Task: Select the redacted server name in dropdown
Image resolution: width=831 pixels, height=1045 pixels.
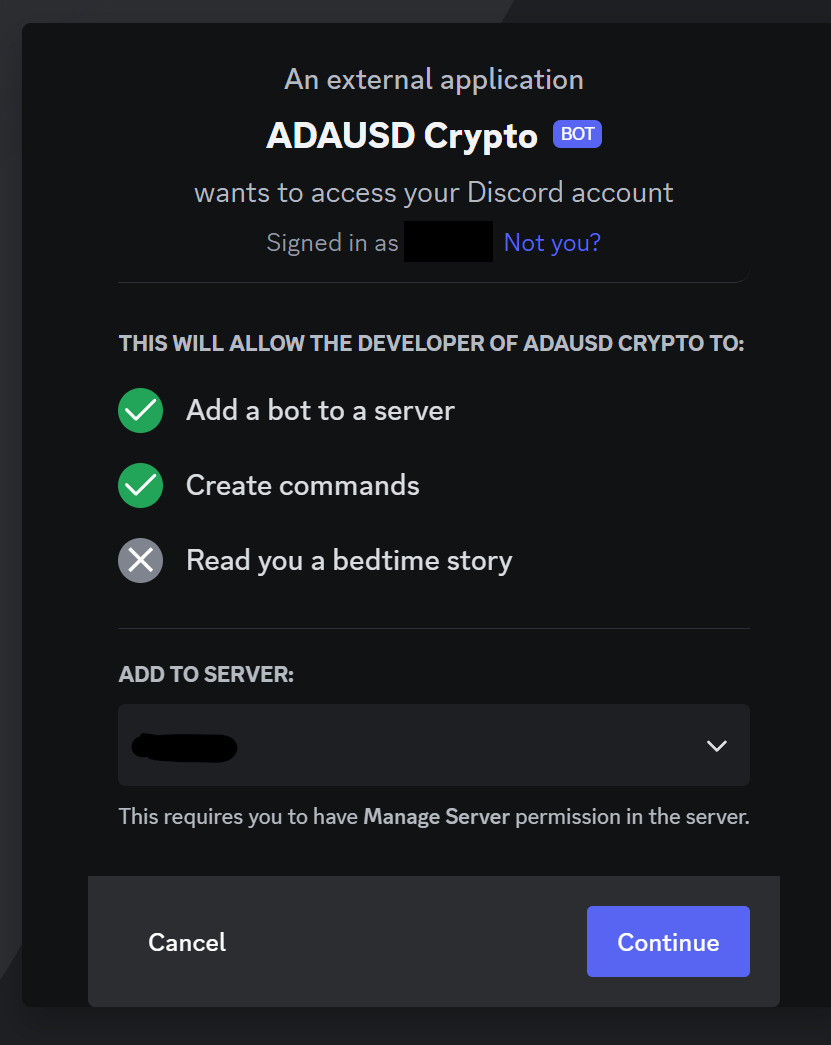Action: pyautogui.click(x=185, y=747)
